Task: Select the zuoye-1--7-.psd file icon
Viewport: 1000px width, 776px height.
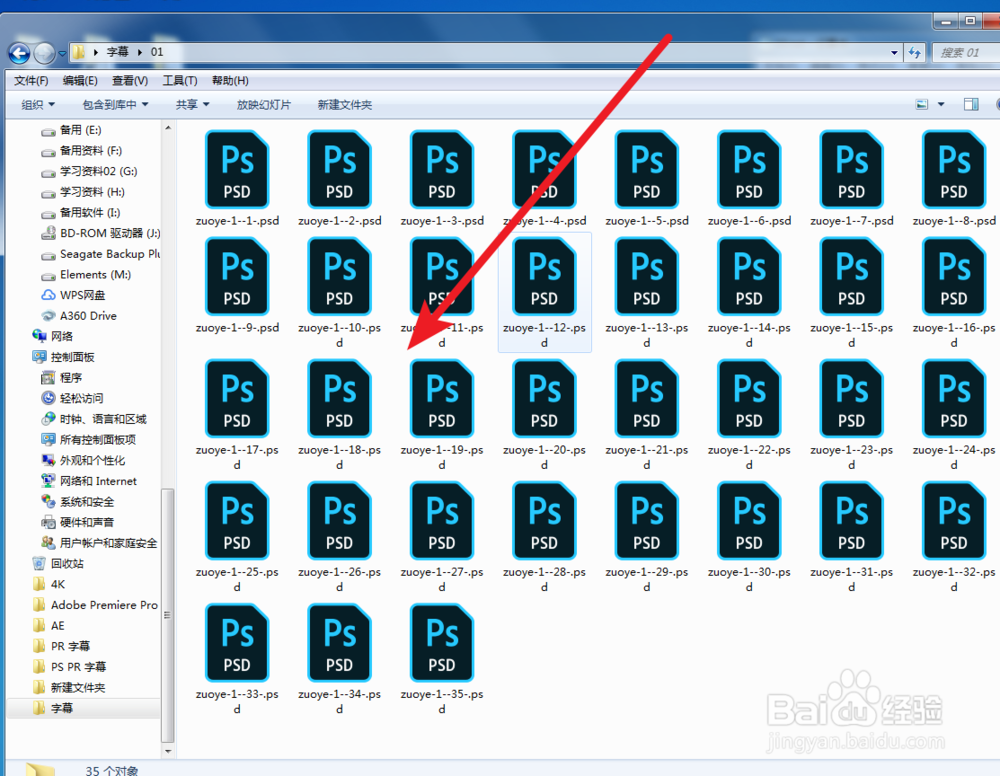Action: pos(851,170)
